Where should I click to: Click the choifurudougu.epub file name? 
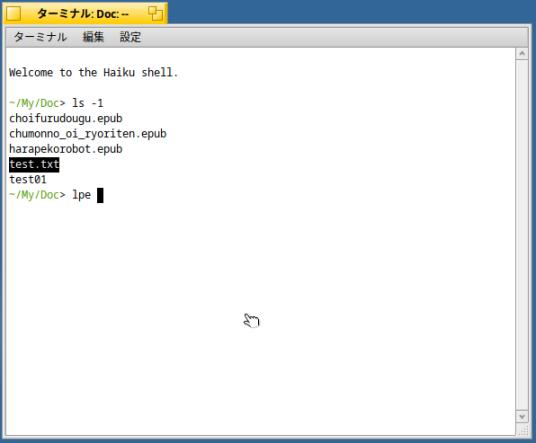pos(66,119)
